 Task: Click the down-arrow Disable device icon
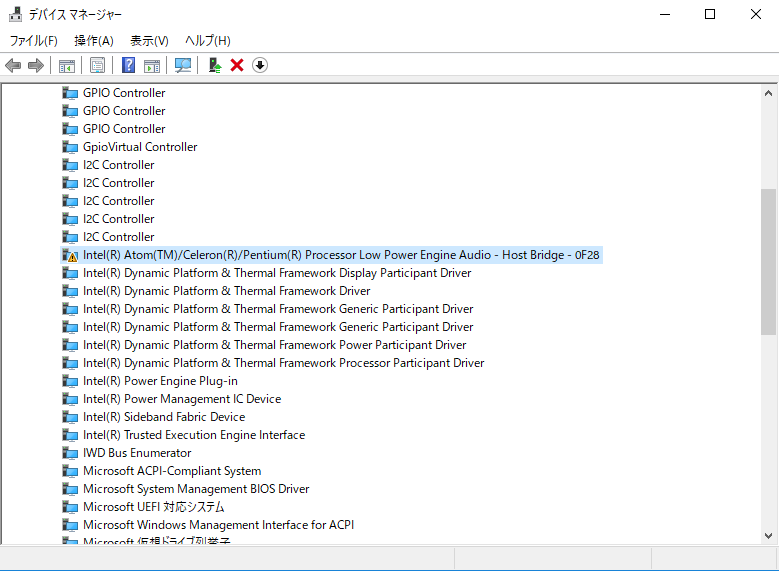pyautogui.click(x=260, y=65)
